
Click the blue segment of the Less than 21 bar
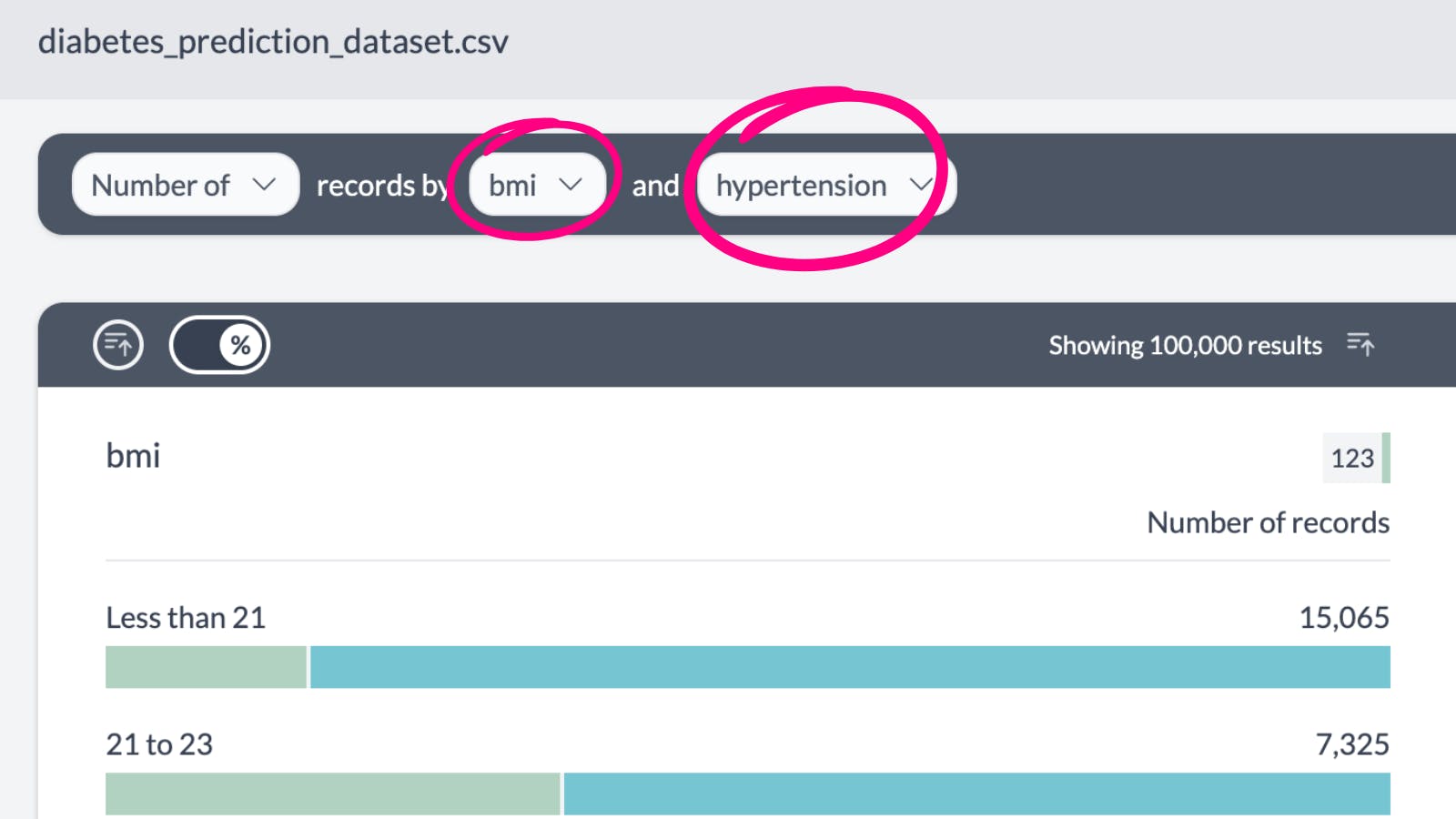pyautogui.click(x=849, y=667)
